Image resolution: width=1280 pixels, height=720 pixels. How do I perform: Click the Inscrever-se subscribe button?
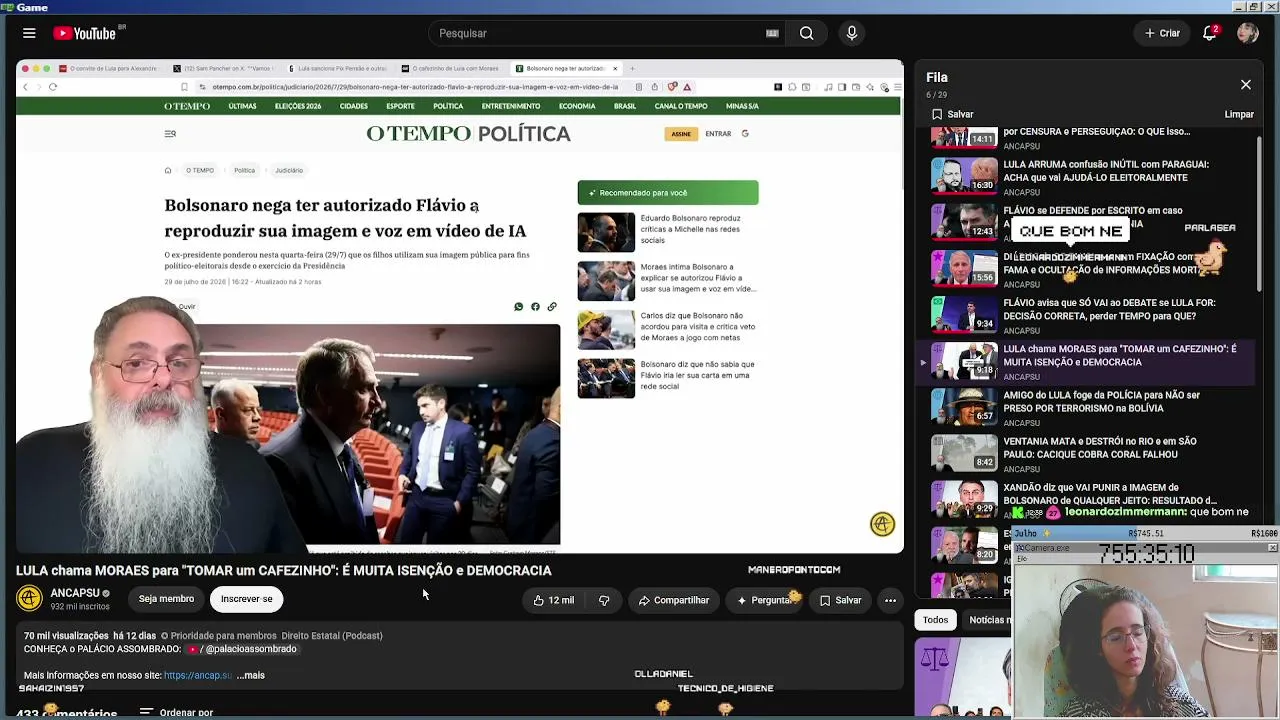[x=246, y=599]
